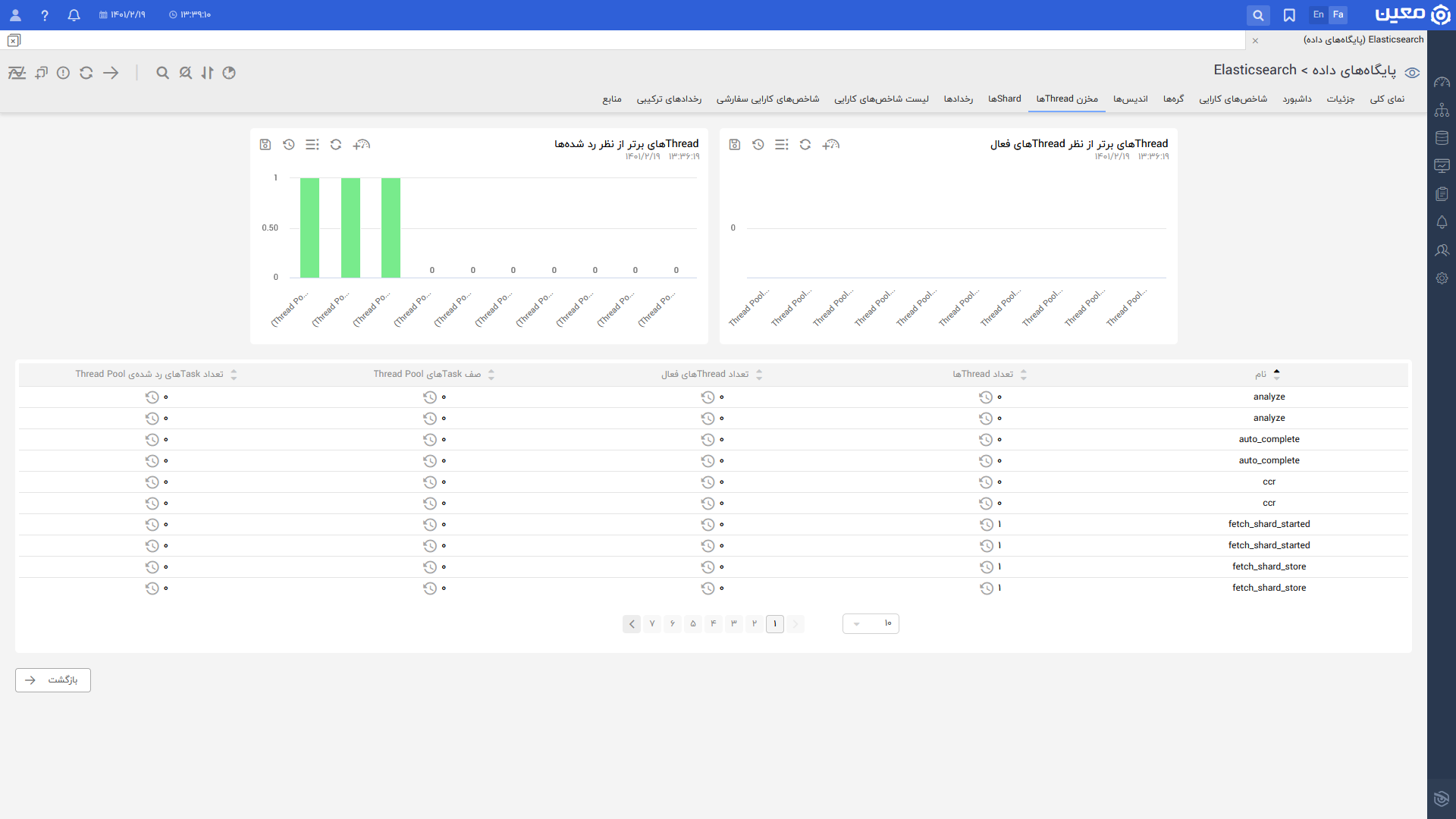
Task: Open the alerts bell sidebar icon
Action: pos(1442,222)
